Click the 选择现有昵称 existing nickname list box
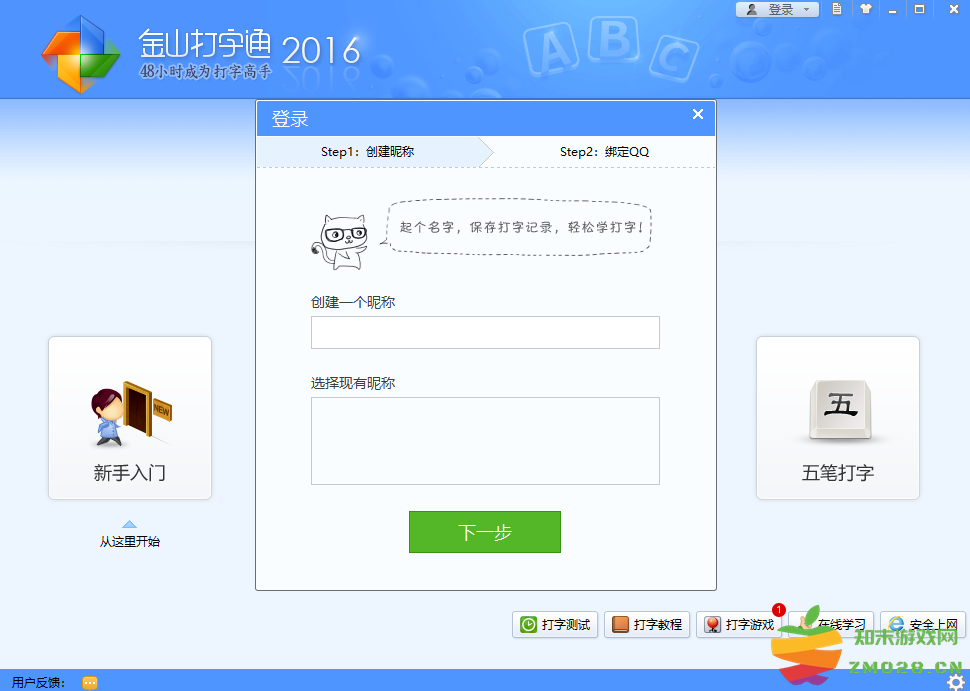 click(485, 441)
